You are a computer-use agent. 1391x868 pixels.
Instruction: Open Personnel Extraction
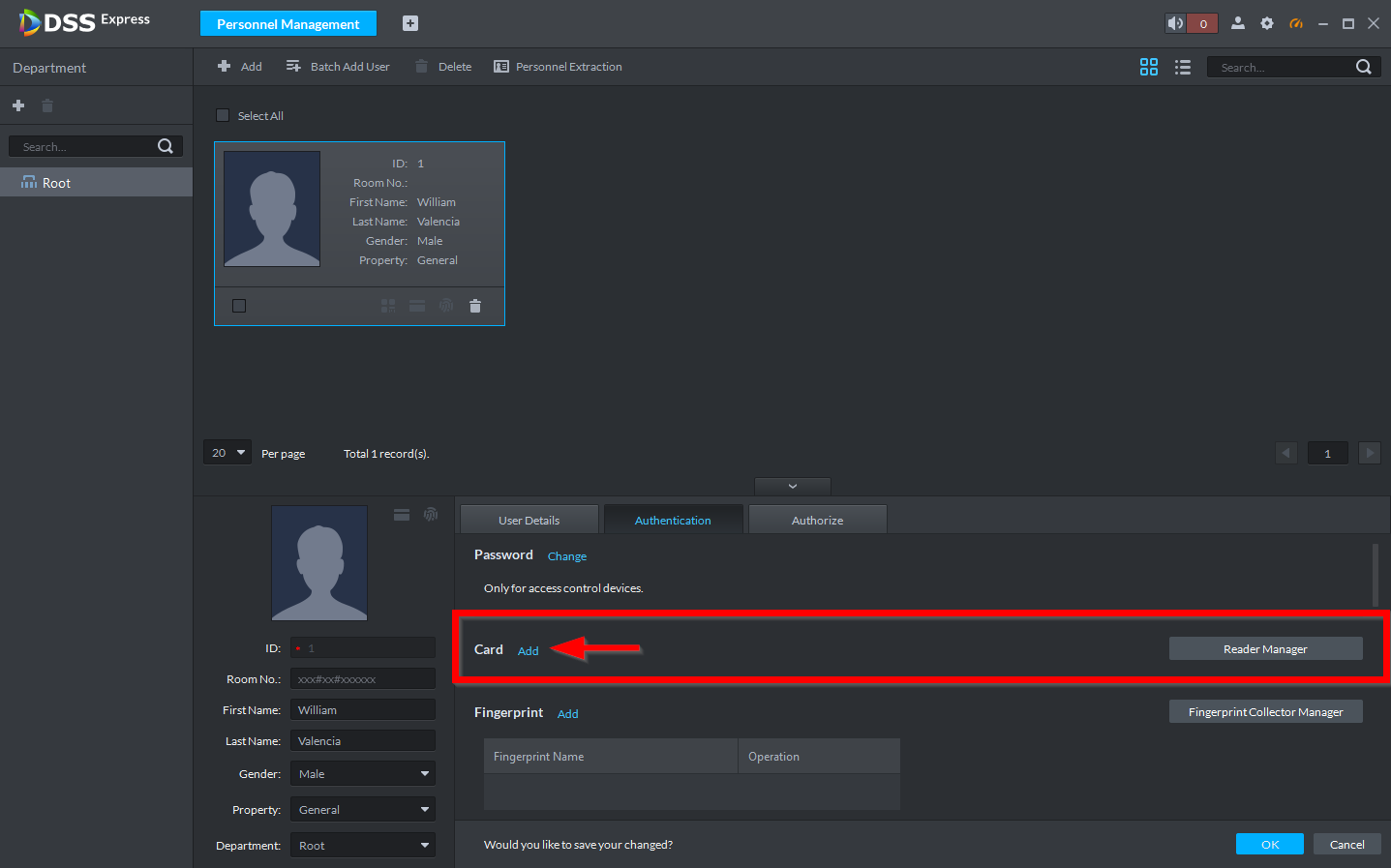coord(558,67)
